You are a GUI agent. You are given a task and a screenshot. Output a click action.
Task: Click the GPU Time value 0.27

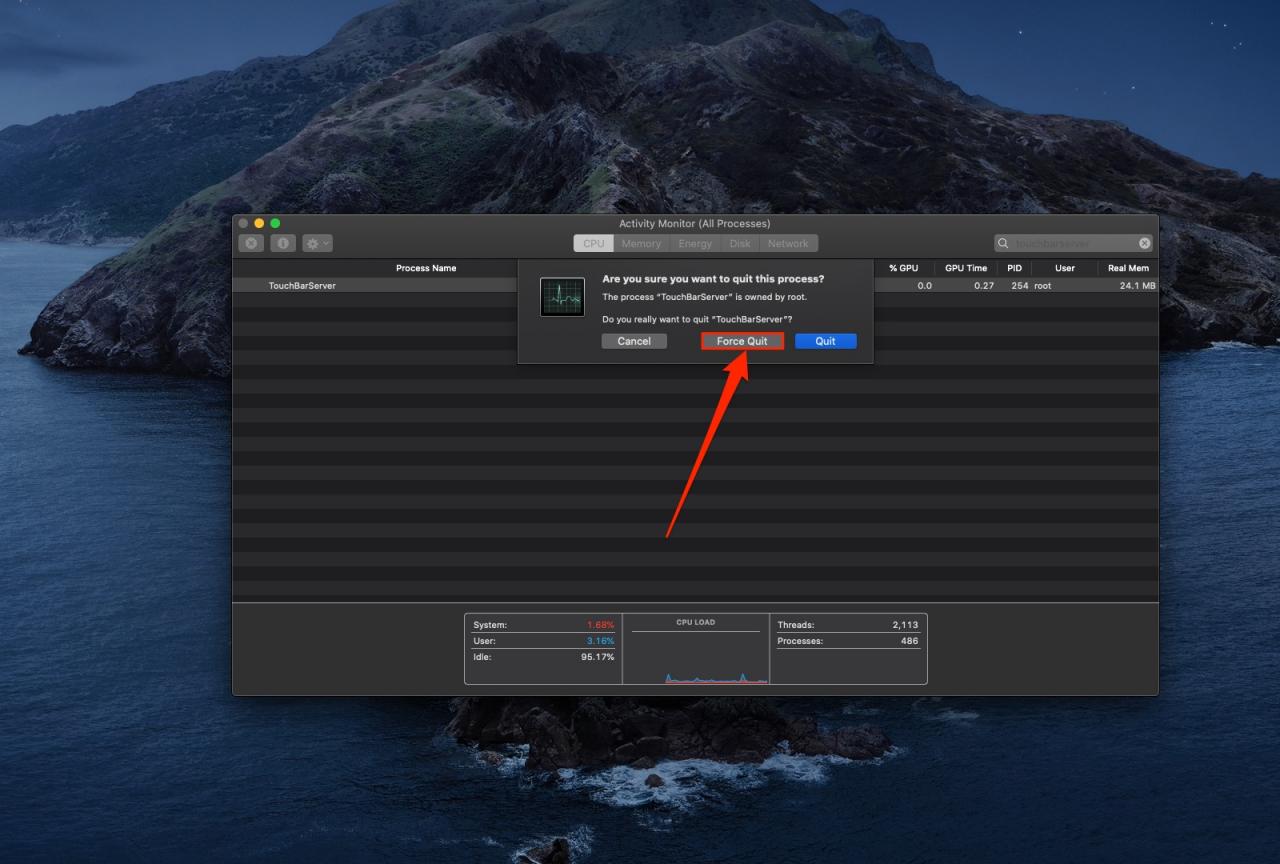click(x=984, y=286)
